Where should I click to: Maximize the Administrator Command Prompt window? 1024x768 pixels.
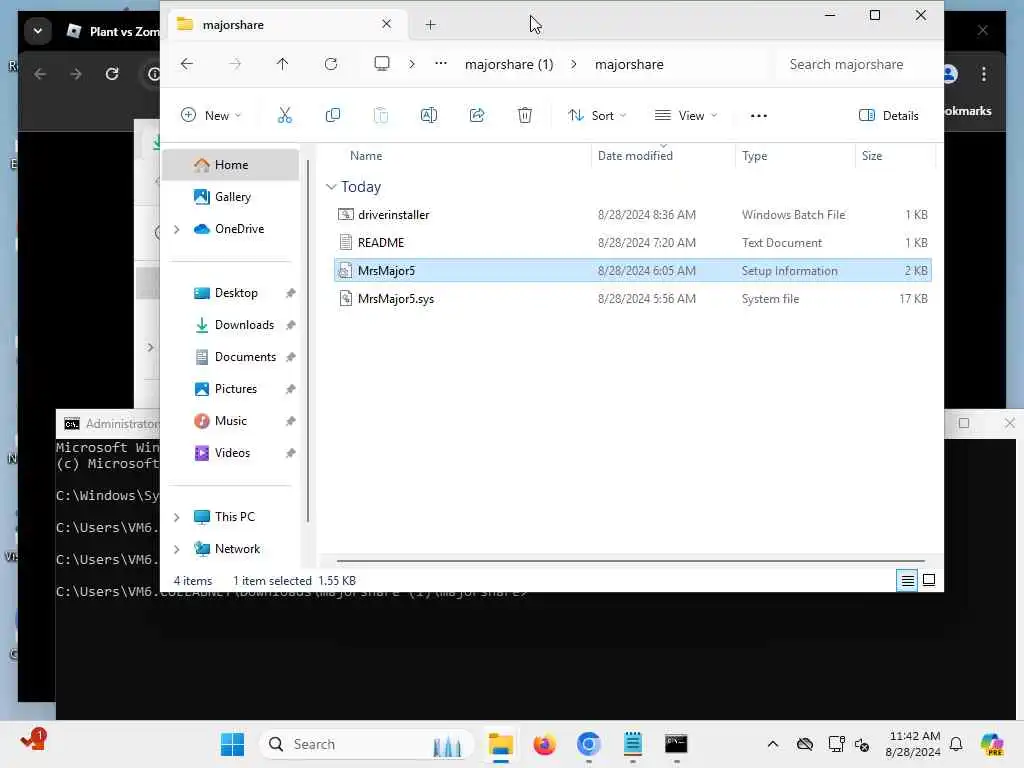[x=963, y=423]
